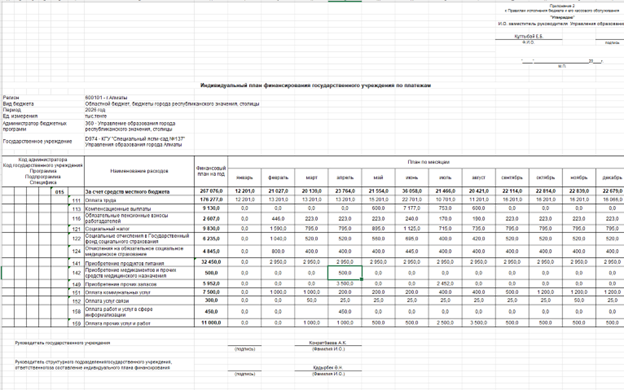Select the 'сентябрь' month column header
The width and height of the screenshot is (624, 390).
point(512,177)
